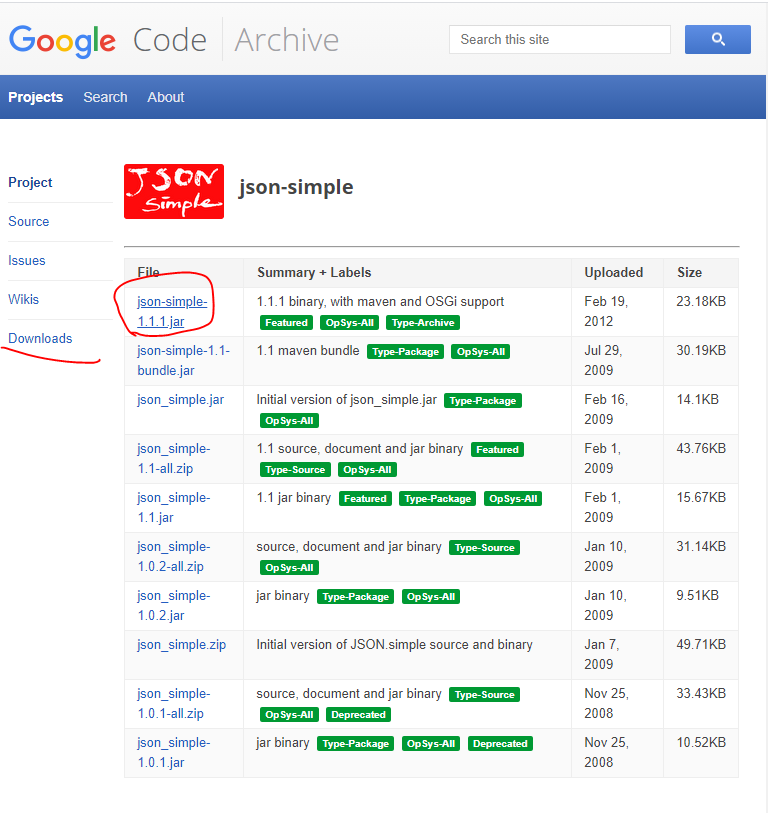
Task: Click 'Initial version of JSON.simple source and binary'
Action: point(394,644)
